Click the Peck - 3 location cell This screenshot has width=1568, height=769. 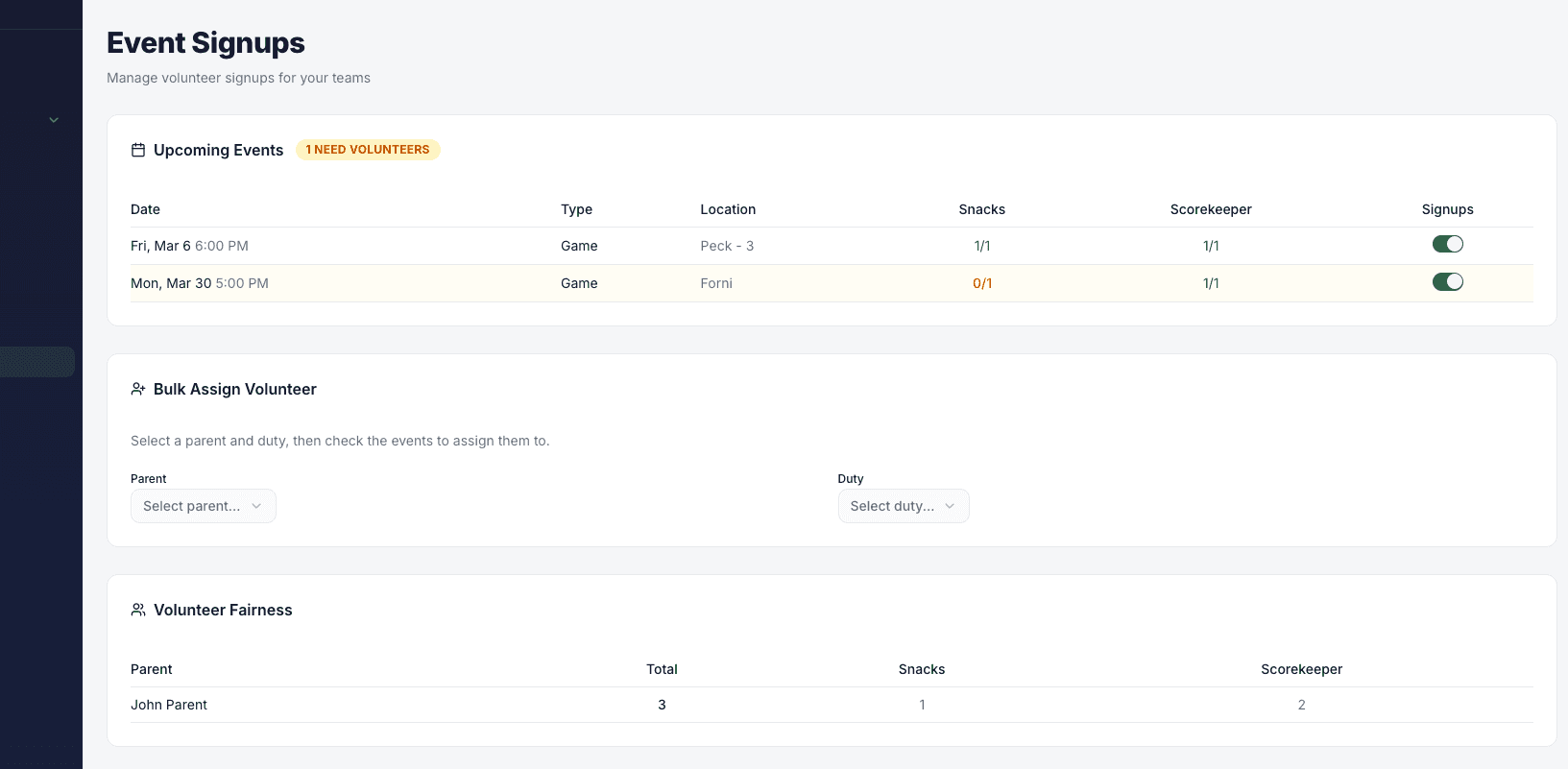(727, 246)
